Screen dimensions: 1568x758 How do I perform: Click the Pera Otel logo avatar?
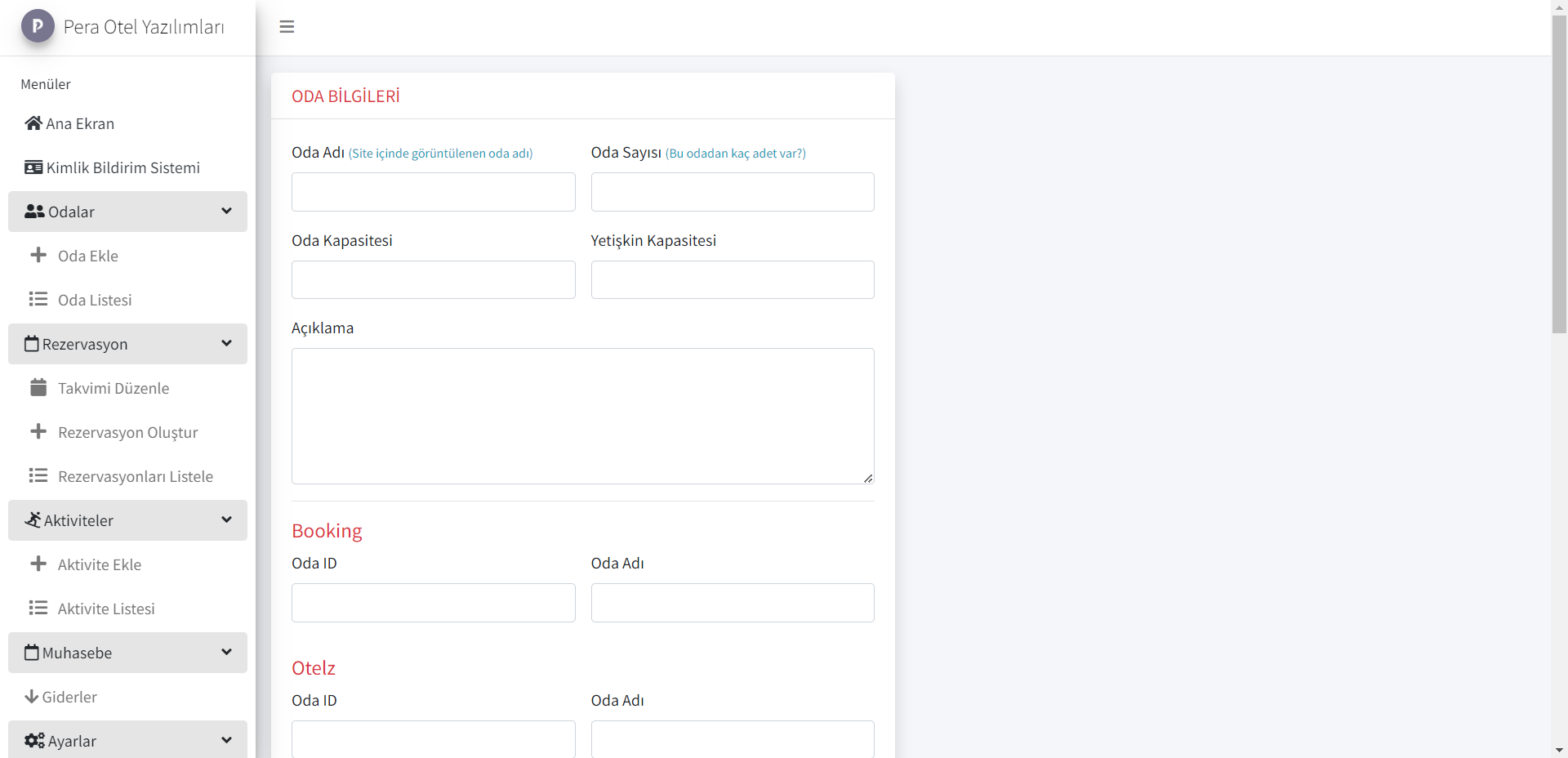[38, 26]
